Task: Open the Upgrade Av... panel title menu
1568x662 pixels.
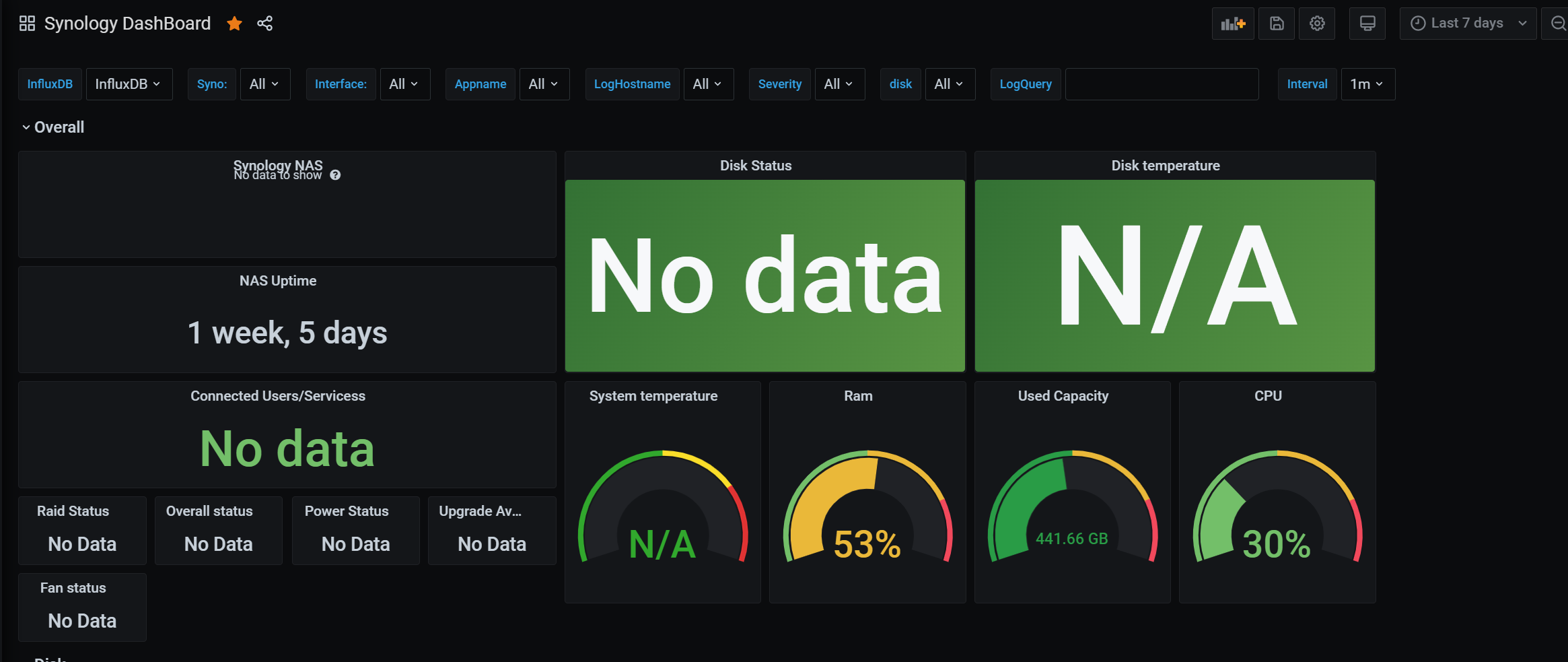Action: coord(480,511)
